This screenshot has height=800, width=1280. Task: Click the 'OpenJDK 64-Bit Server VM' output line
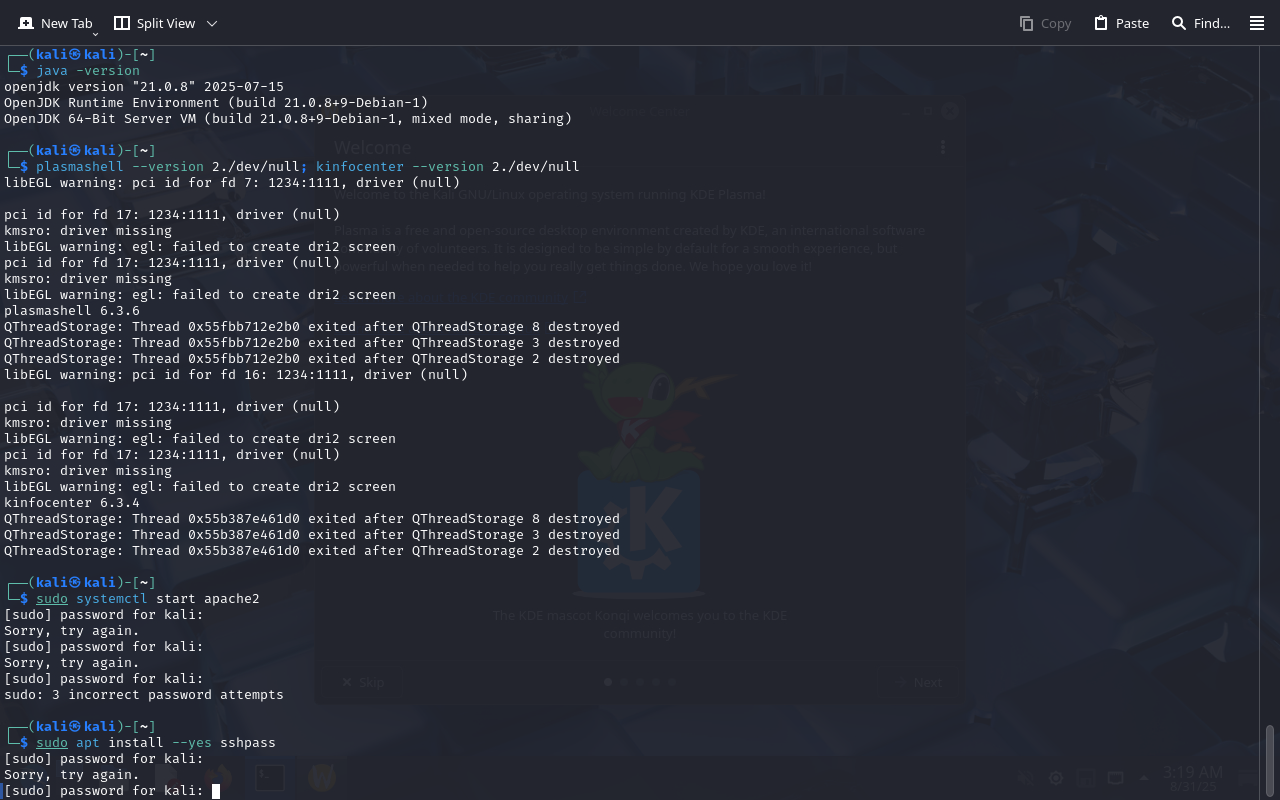pos(288,119)
